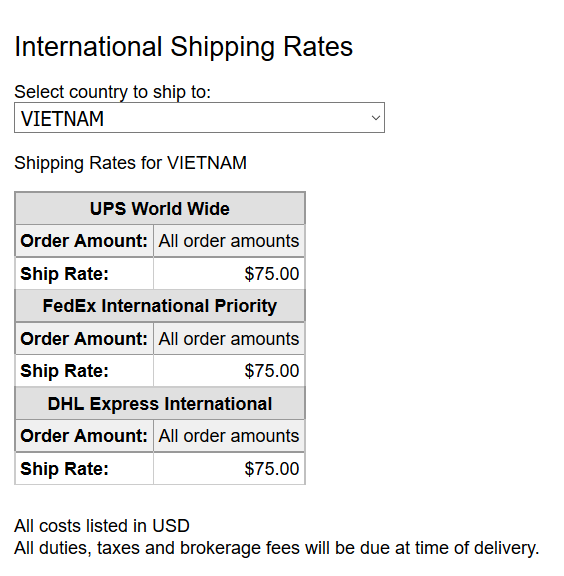
Task: Click the International Shipping Rates heading
Action: click(x=183, y=47)
